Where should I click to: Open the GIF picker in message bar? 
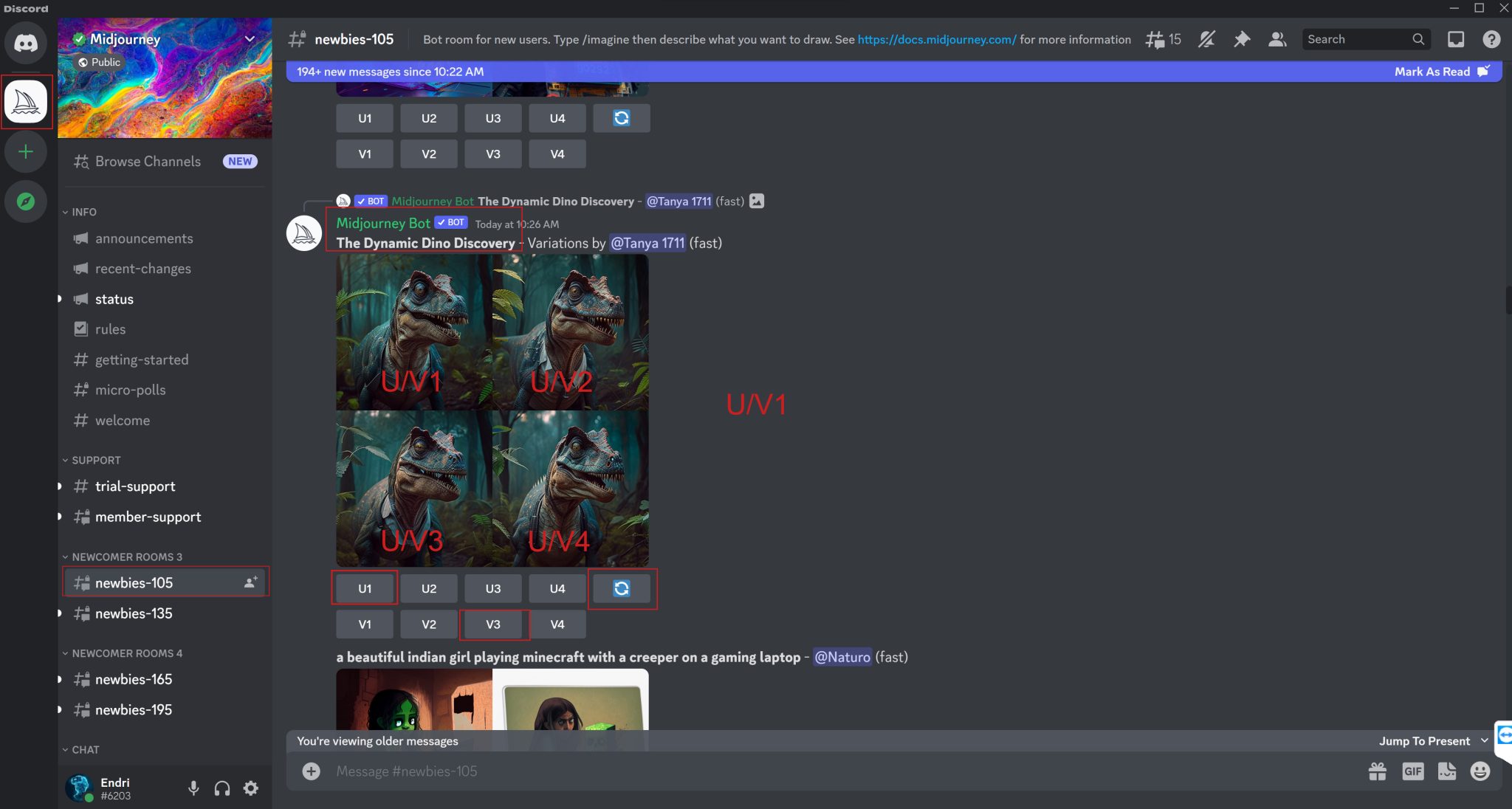point(1412,771)
